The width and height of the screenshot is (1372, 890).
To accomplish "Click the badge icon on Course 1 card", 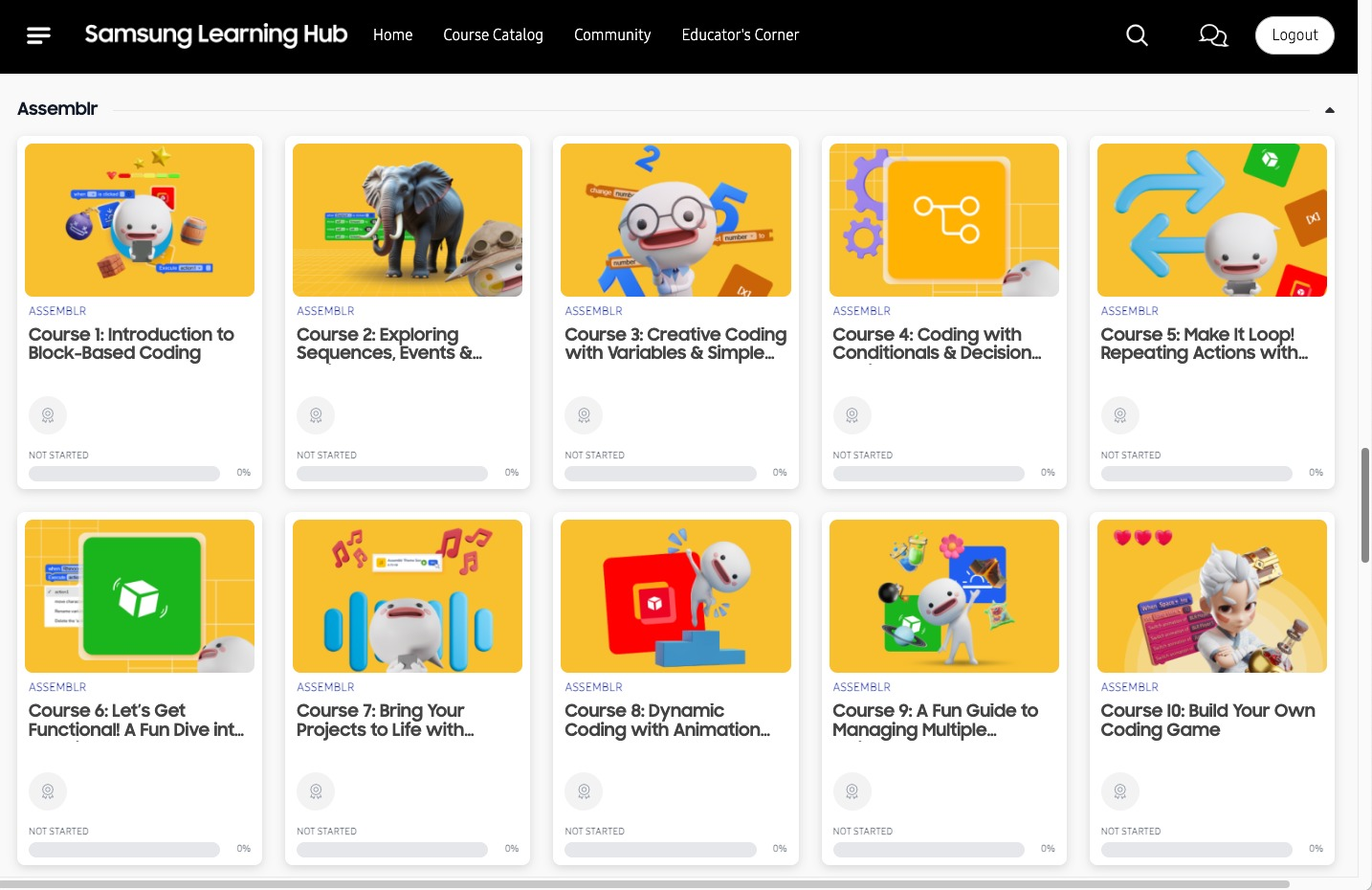I will coord(48,415).
